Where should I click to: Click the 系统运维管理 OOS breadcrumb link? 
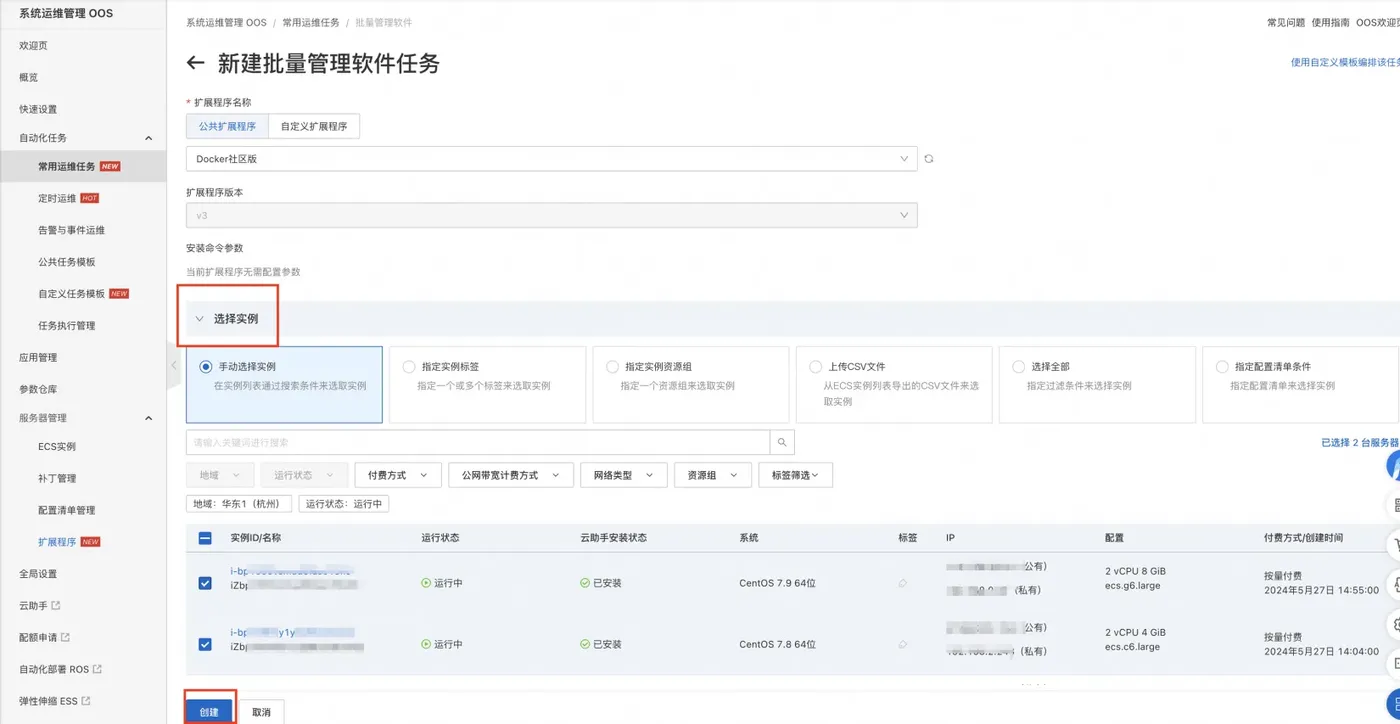pos(226,22)
